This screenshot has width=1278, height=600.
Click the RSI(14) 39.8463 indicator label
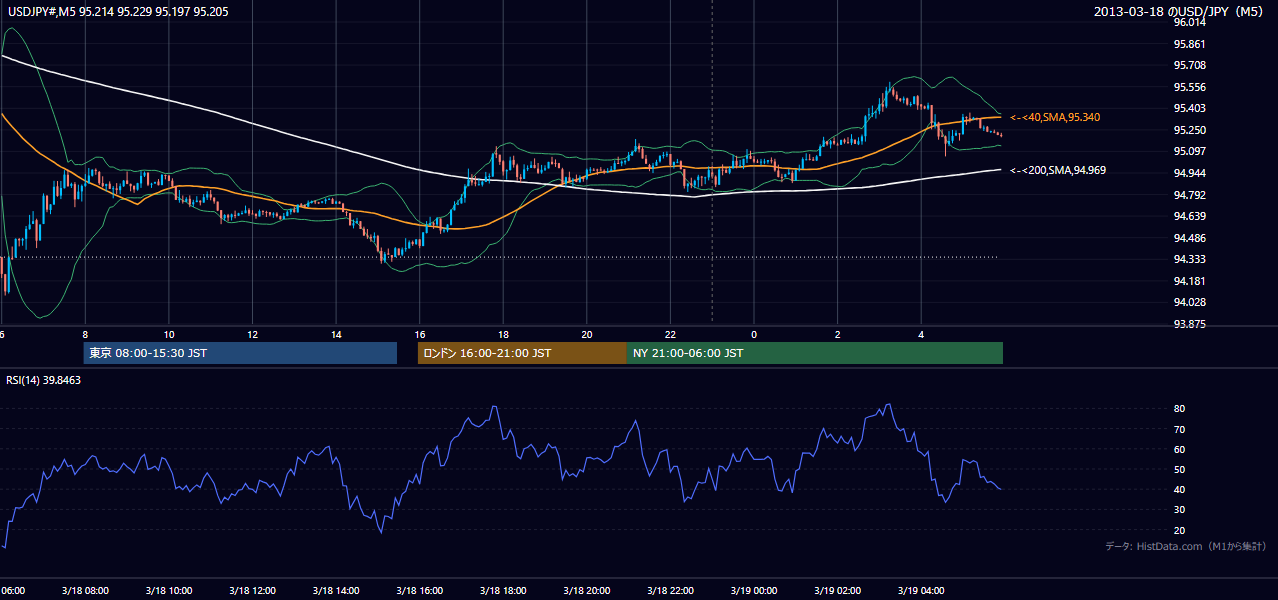pos(44,380)
